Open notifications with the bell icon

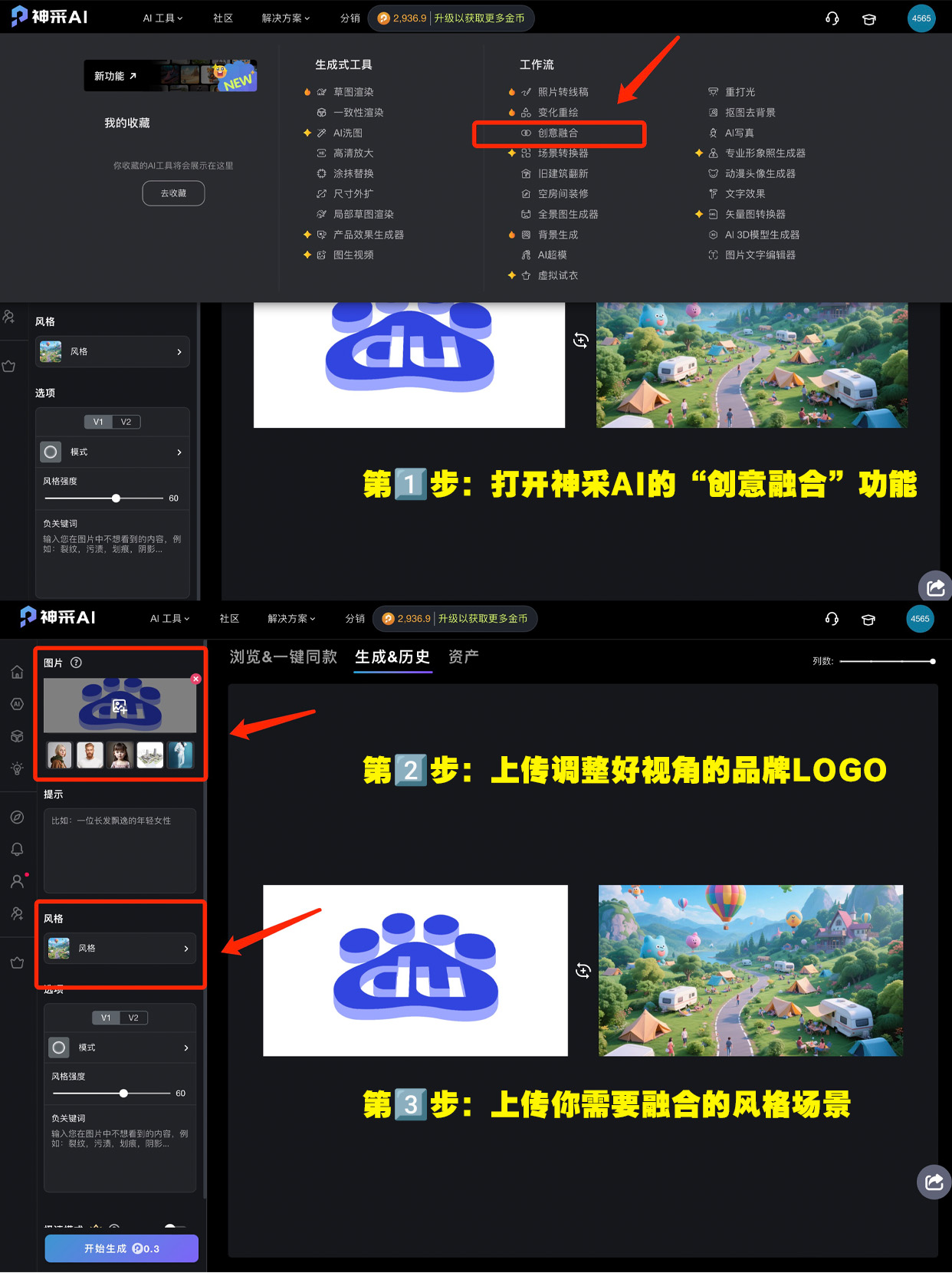pyautogui.click(x=17, y=850)
